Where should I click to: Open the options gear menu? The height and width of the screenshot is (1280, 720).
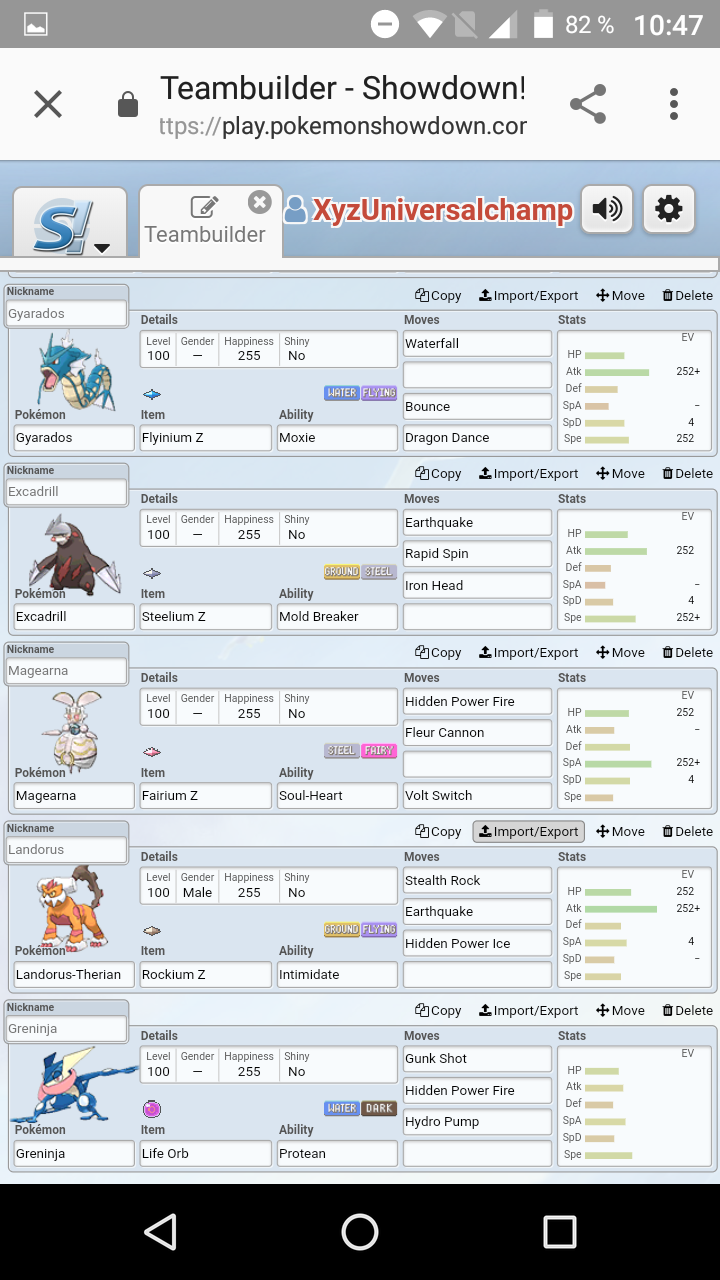point(668,209)
